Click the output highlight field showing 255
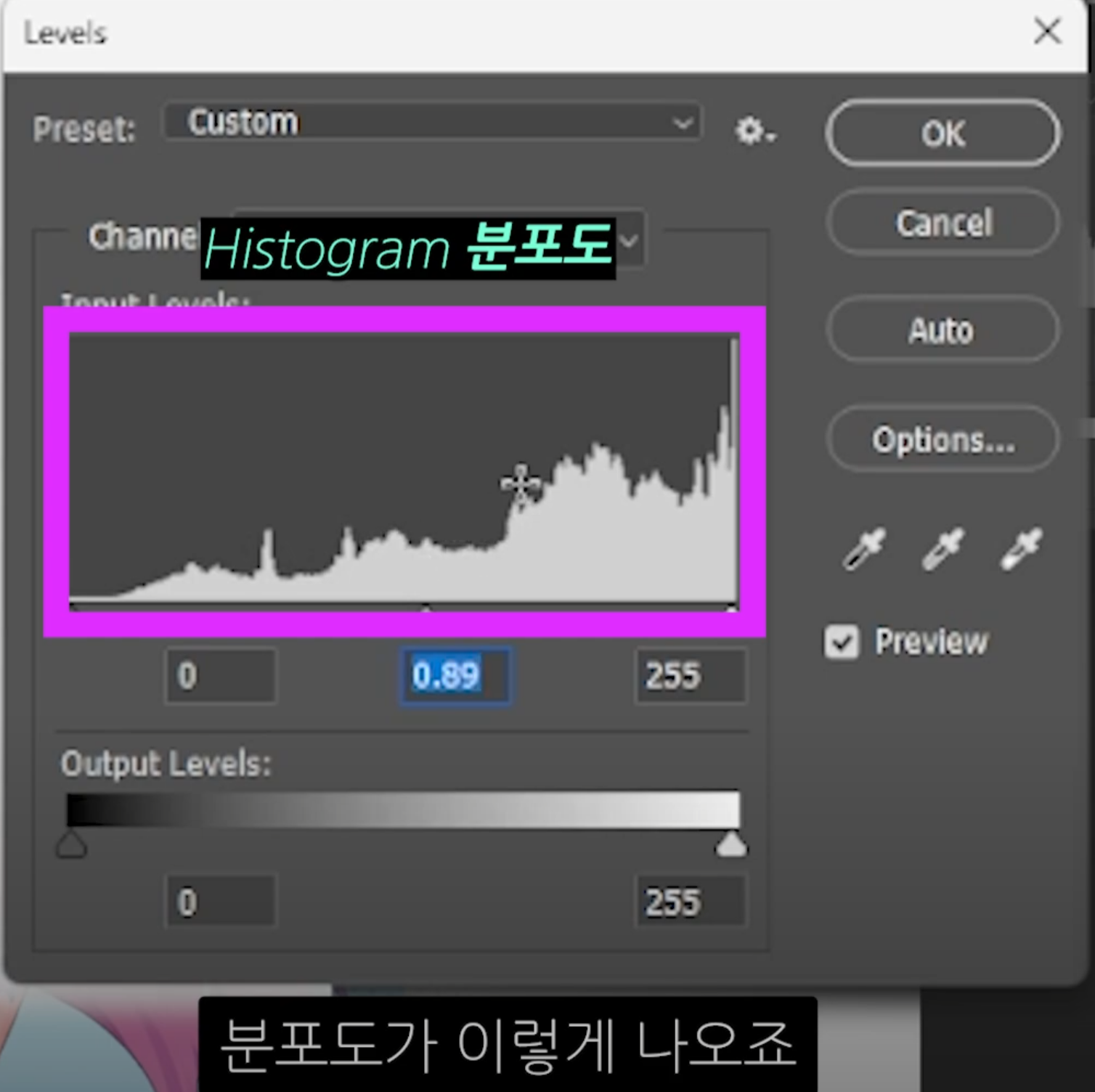The image size is (1095, 1092). pyautogui.click(x=691, y=902)
